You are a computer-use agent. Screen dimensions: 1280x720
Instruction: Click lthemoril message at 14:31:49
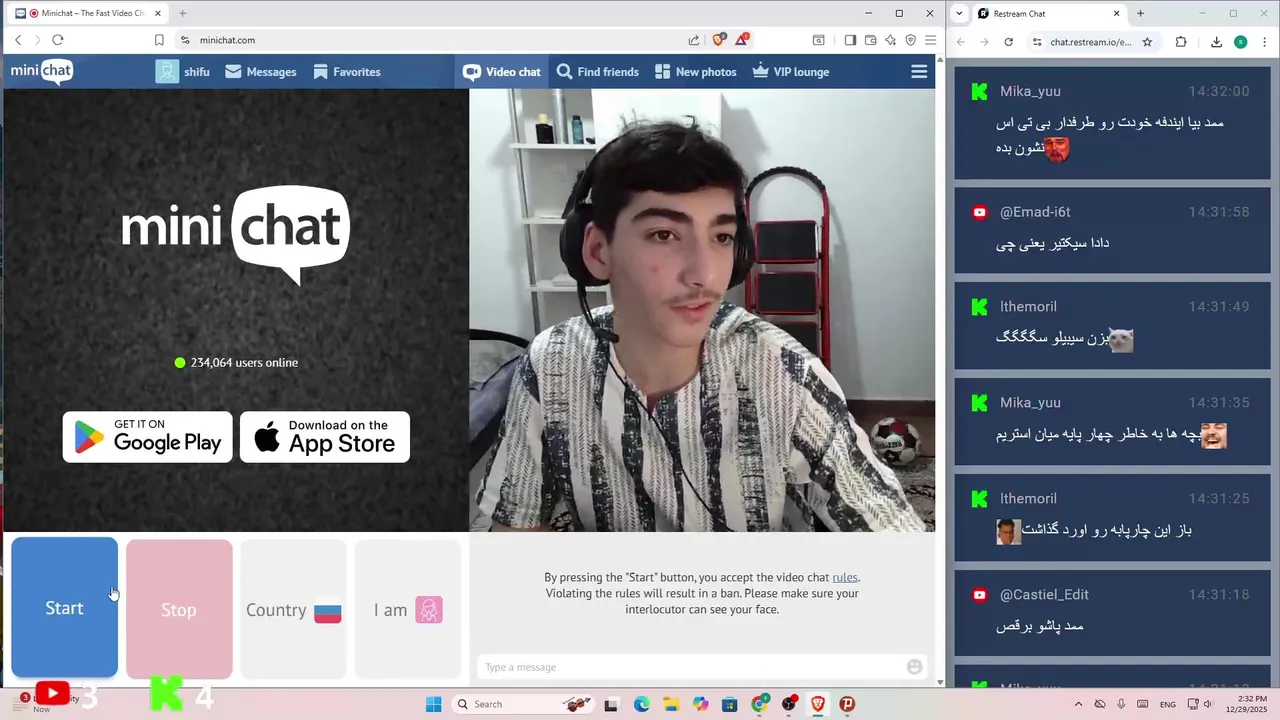[x=1111, y=325]
